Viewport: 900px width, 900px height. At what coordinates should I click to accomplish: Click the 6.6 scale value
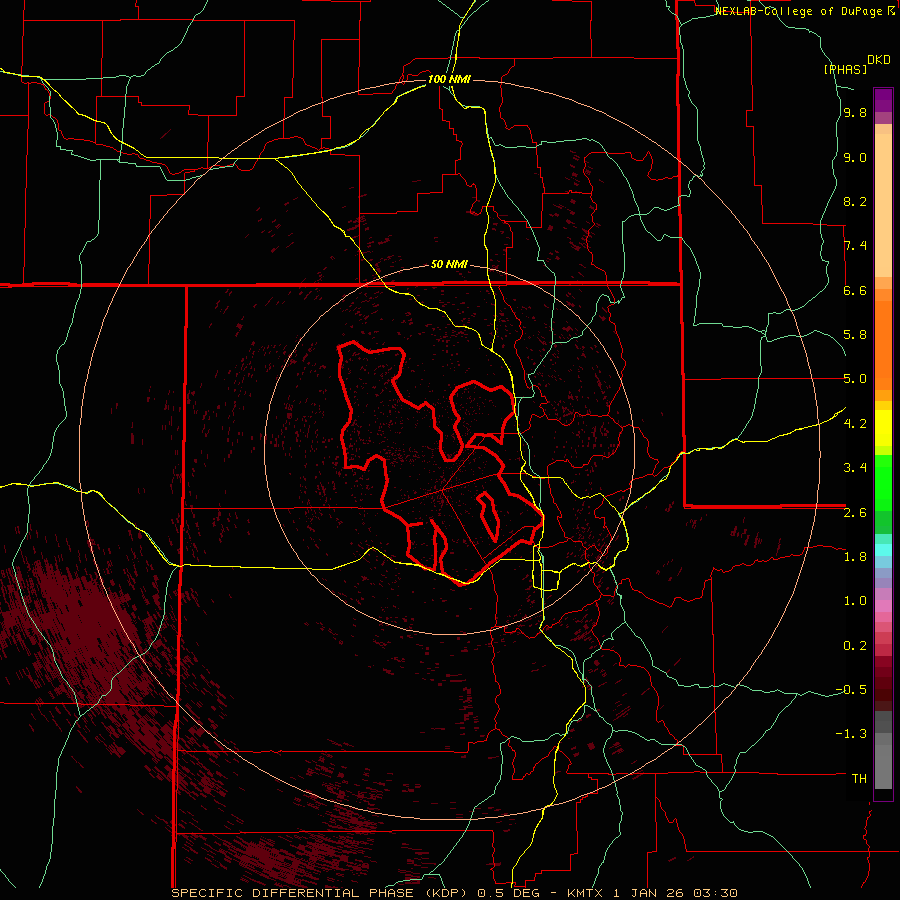tap(855, 290)
